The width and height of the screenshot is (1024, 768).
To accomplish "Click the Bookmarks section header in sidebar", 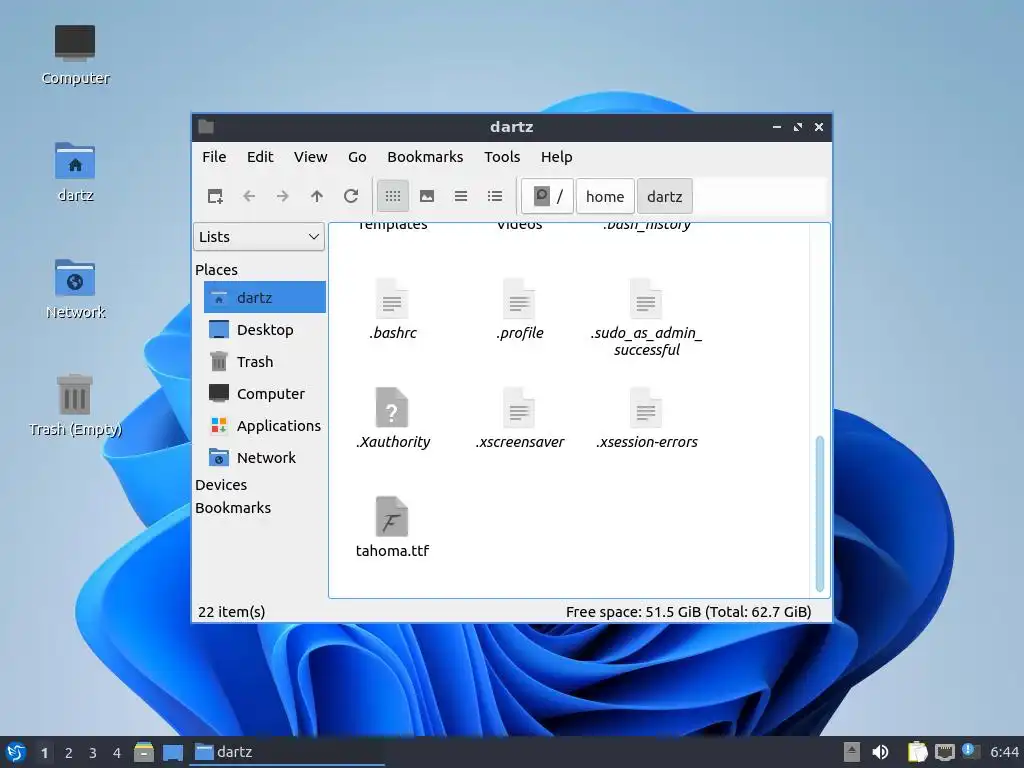I will 232,507.
